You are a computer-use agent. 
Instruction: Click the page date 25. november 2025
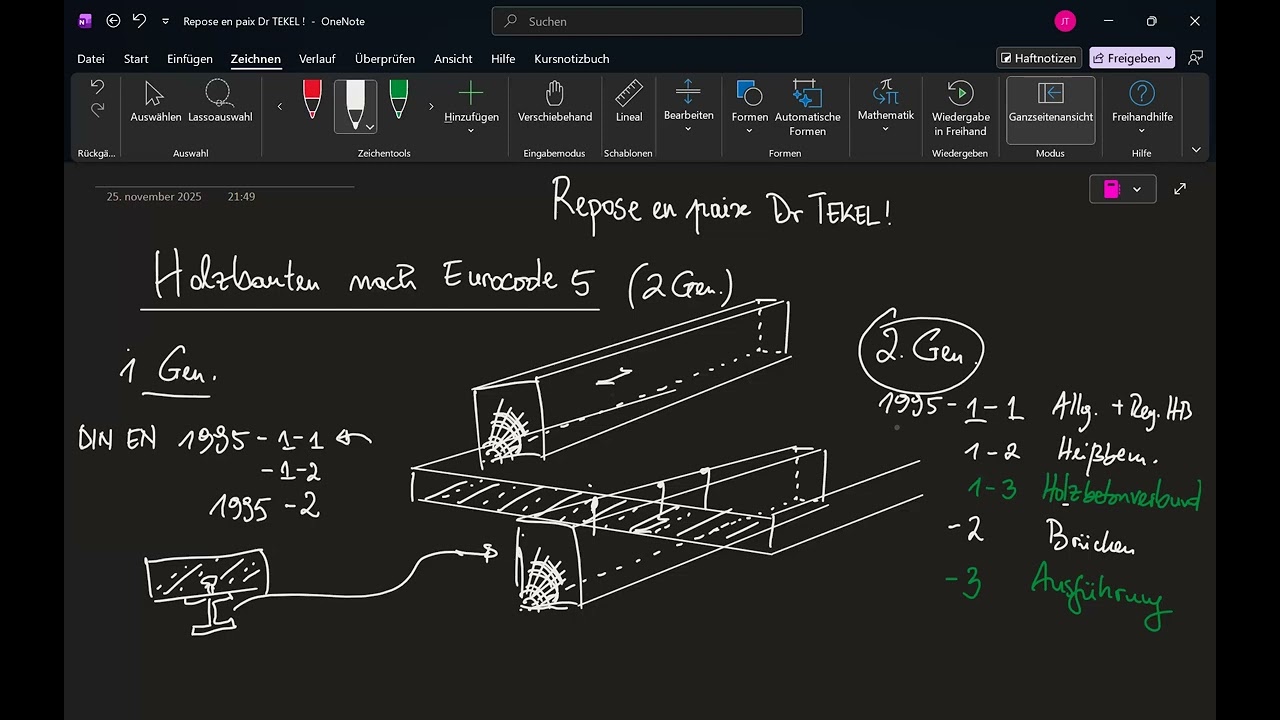(154, 197)
